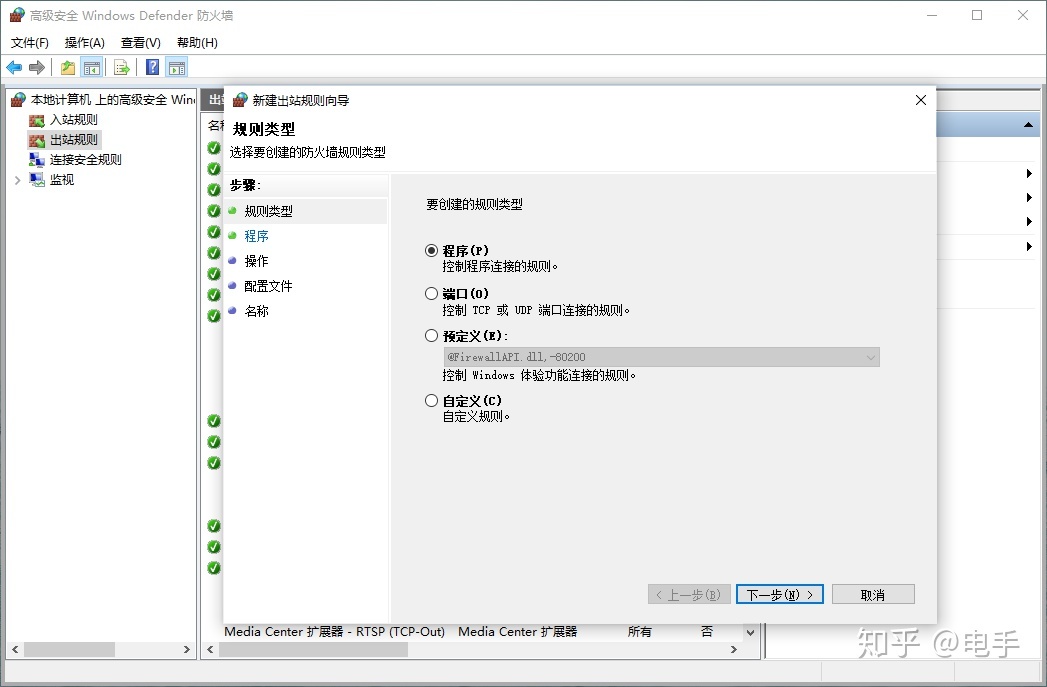This screenshot has width=1047, height=687.
Task: Click the root node firewall icon in tree
Action: (19, 100)
